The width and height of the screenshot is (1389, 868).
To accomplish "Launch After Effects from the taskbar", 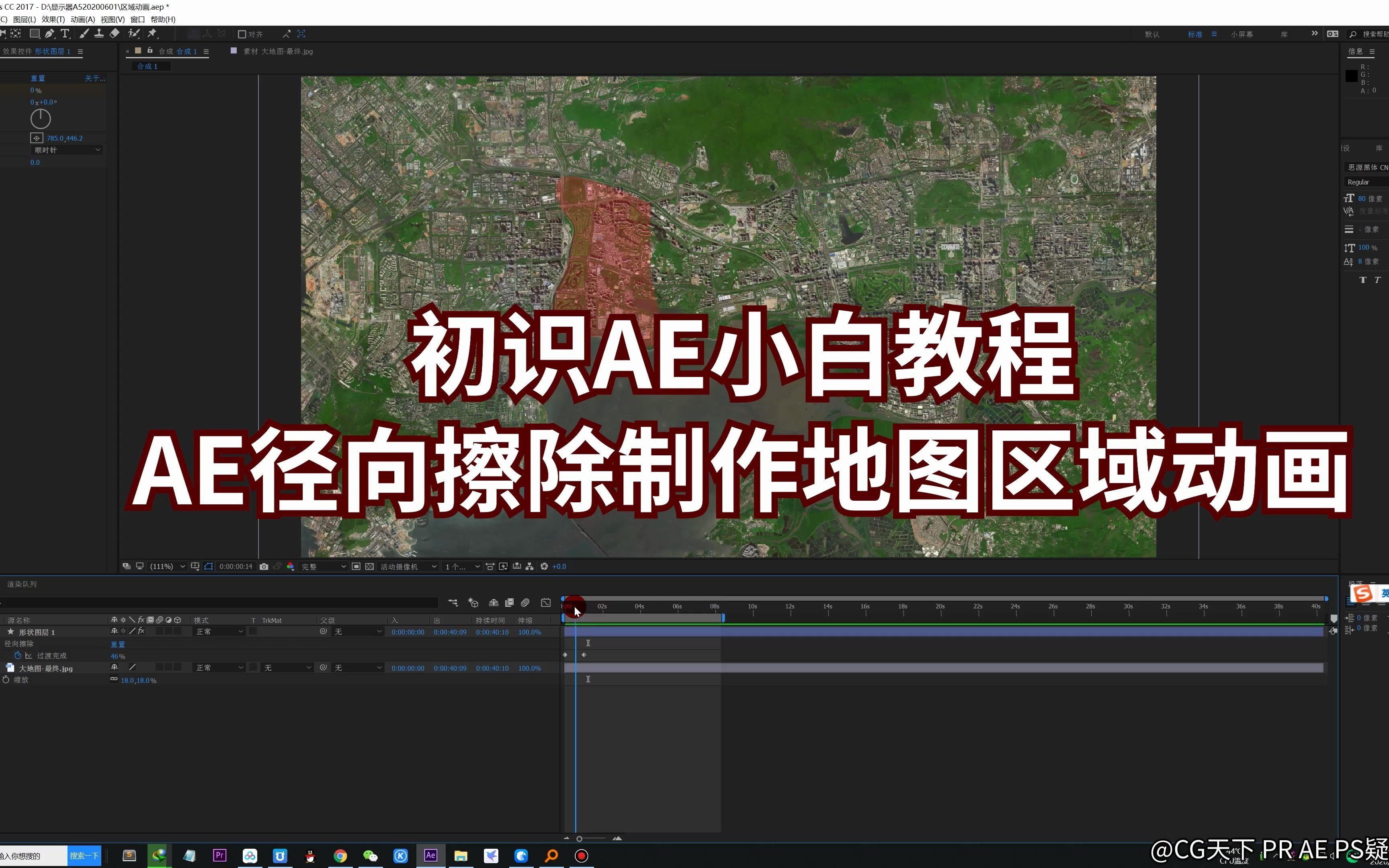I will coord(431,856).
